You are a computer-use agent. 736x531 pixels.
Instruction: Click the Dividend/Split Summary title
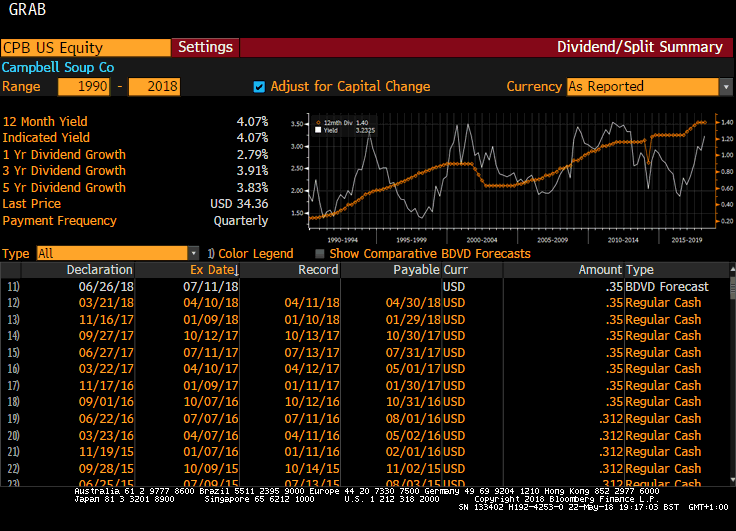pyautogui.click(x=639, y=47)
